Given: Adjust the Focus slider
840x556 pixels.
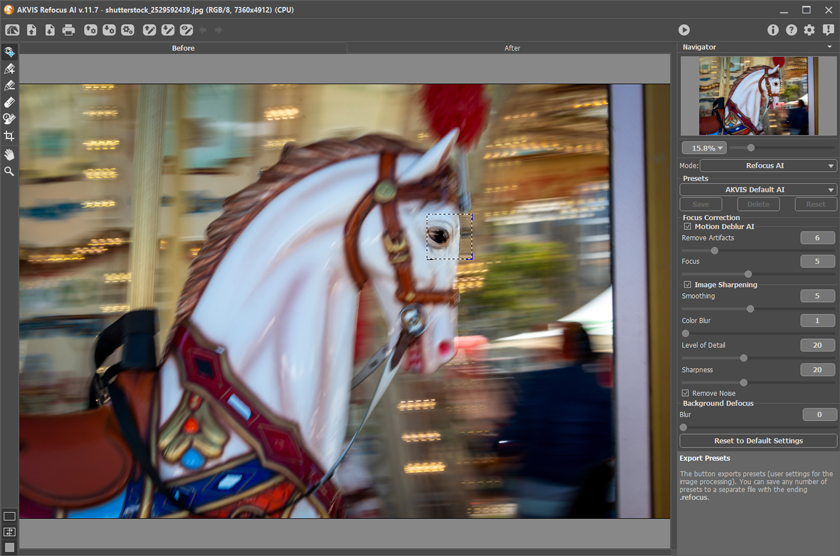Looking at the screenshot, I should click(748, 274).
